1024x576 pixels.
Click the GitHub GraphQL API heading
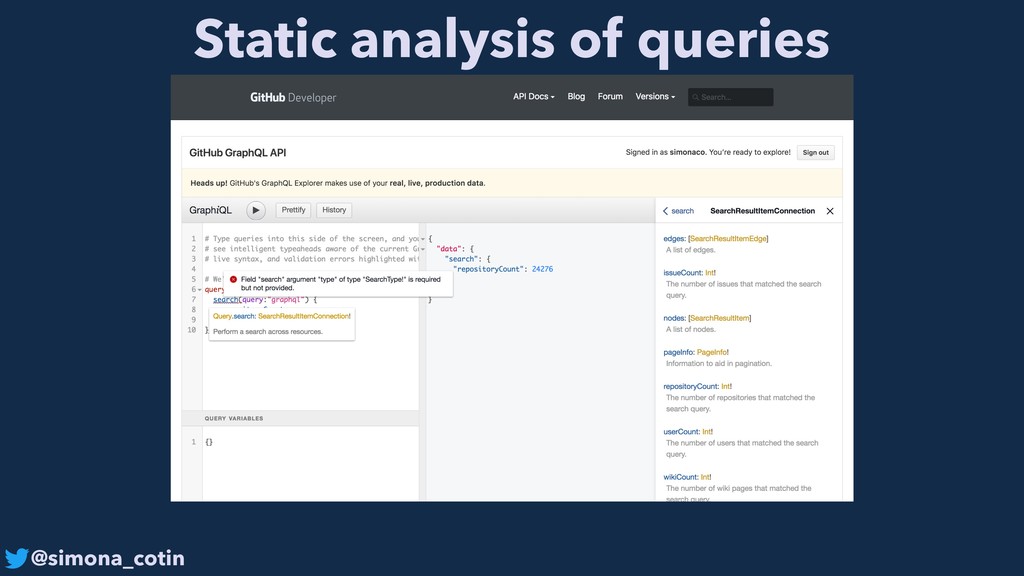pos(238,153)
